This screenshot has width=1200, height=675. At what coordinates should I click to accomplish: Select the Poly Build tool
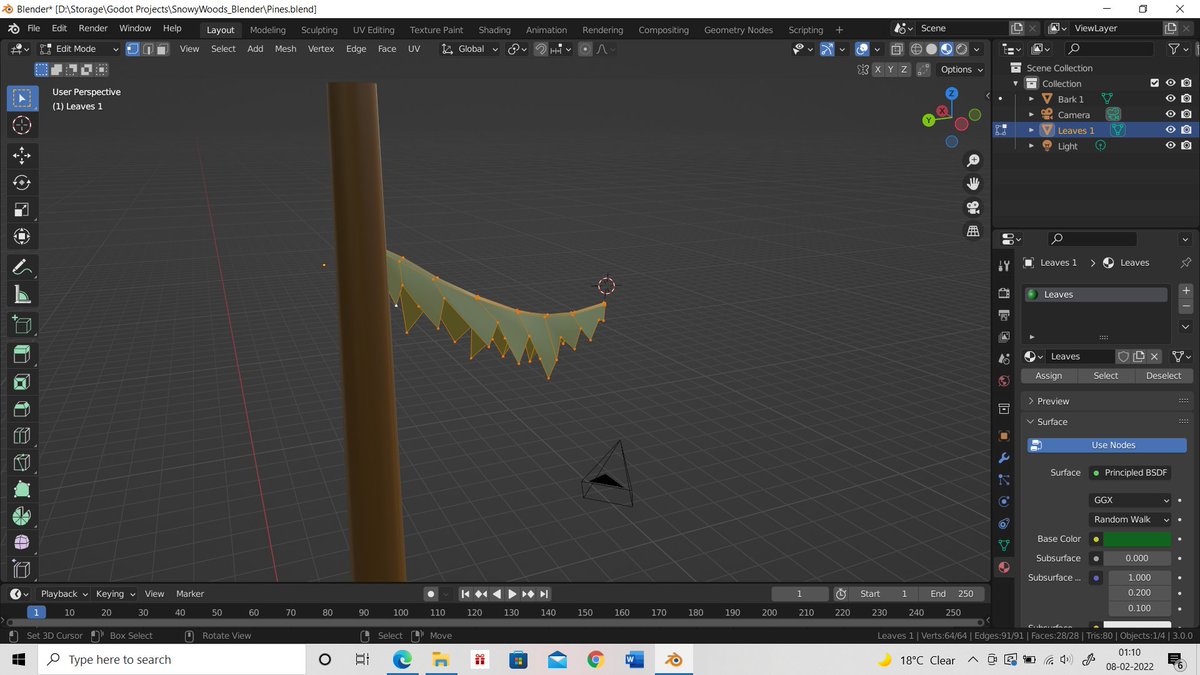(22, 489)
